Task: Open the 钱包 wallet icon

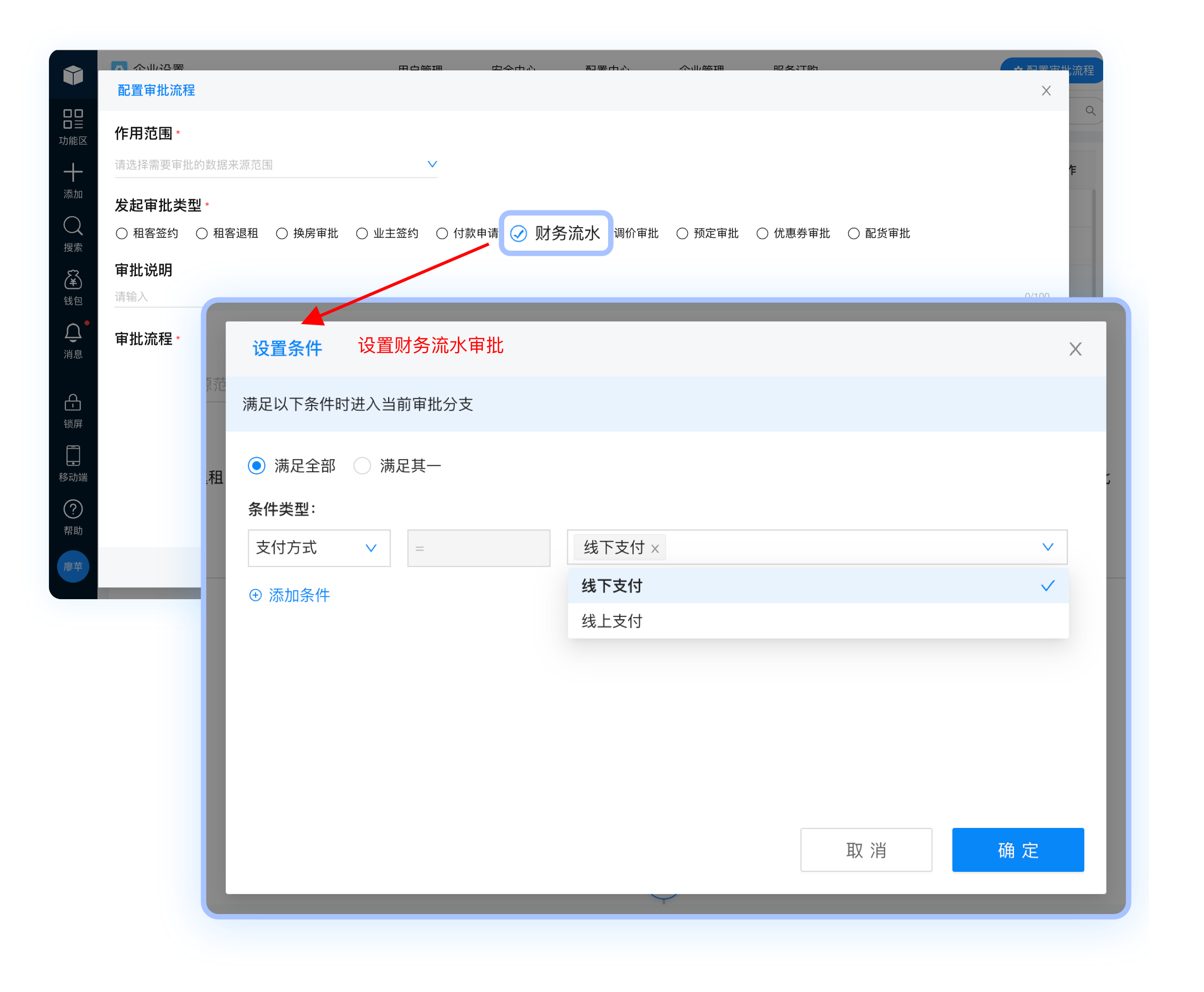Action: [x=72, y=279]
